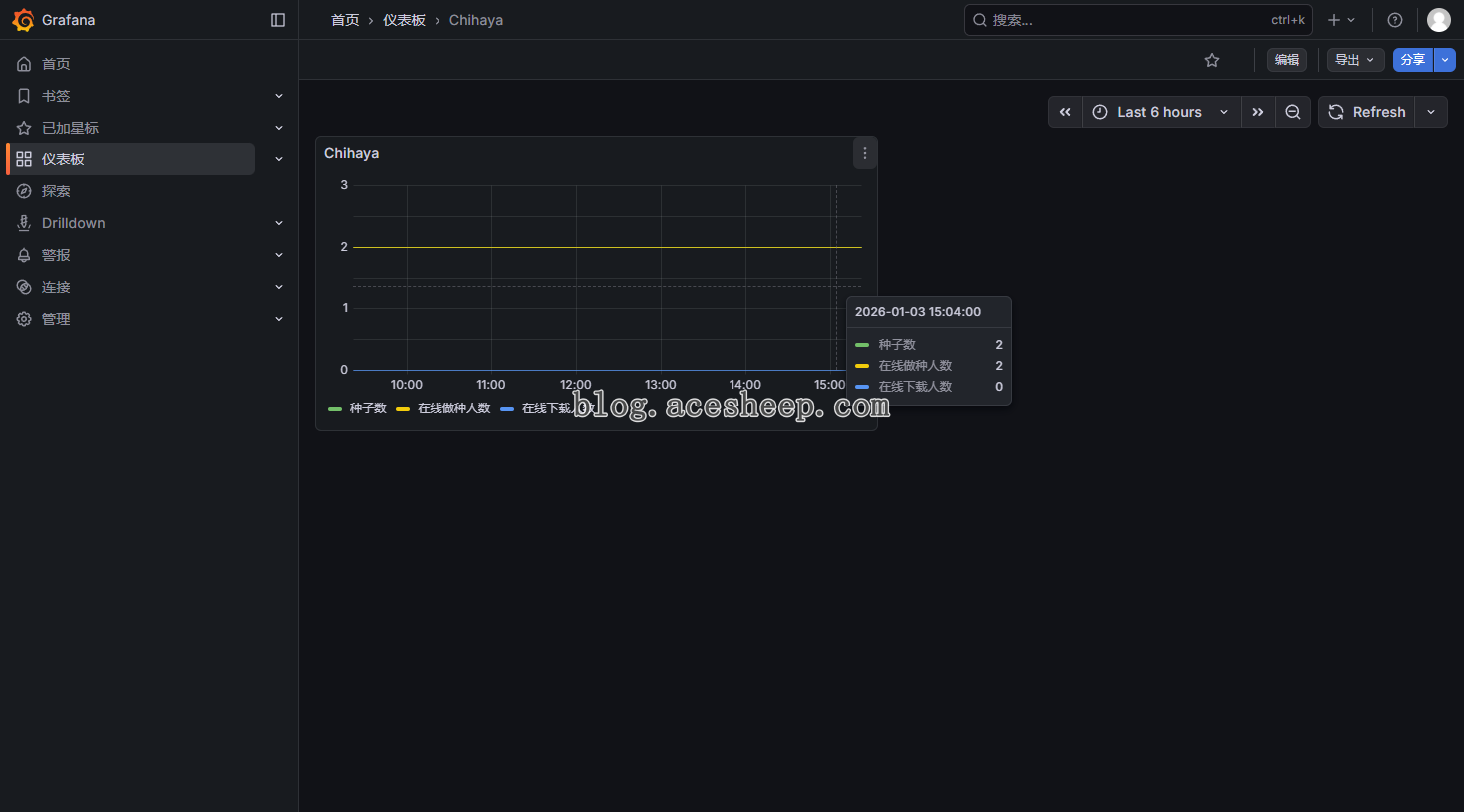Screen dimensions: 1464x812
Task: Click the 编辑 button
Action: pyautogui.click(x=1286, y=60)
